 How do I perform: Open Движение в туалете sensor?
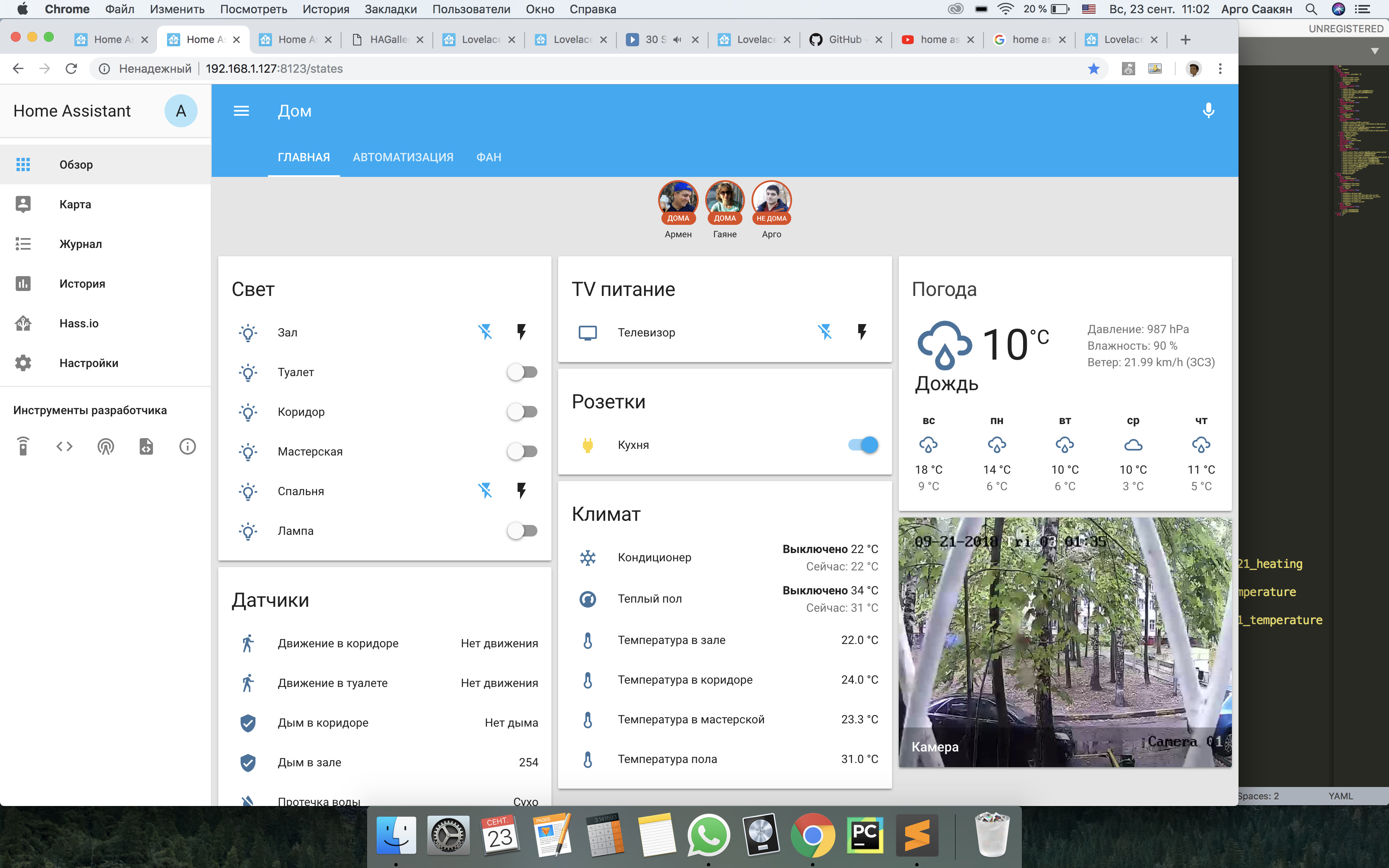(x=384, y=683)
